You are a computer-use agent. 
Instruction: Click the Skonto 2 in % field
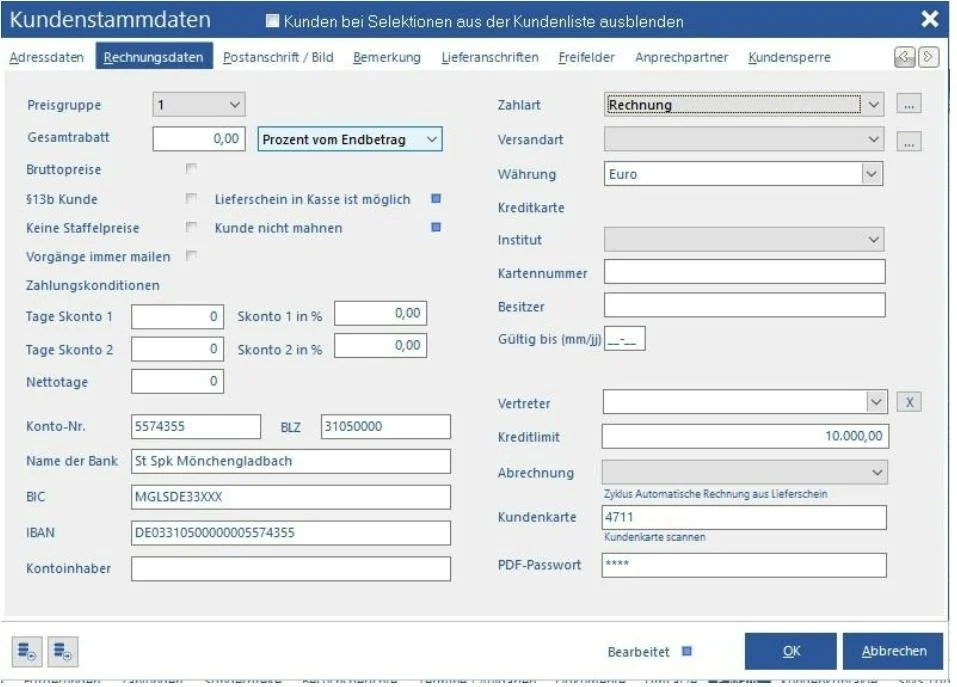tap(381, 345)
